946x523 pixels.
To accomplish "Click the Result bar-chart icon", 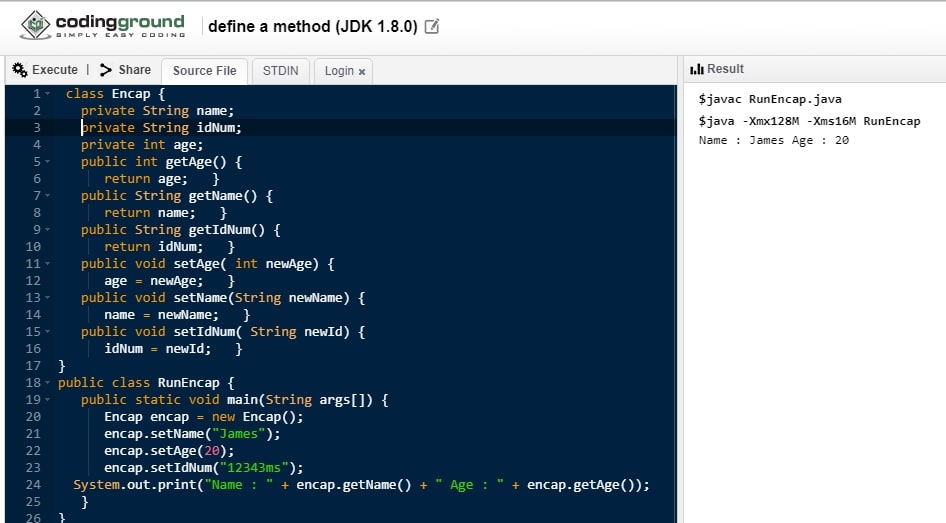I will point(697,69).
